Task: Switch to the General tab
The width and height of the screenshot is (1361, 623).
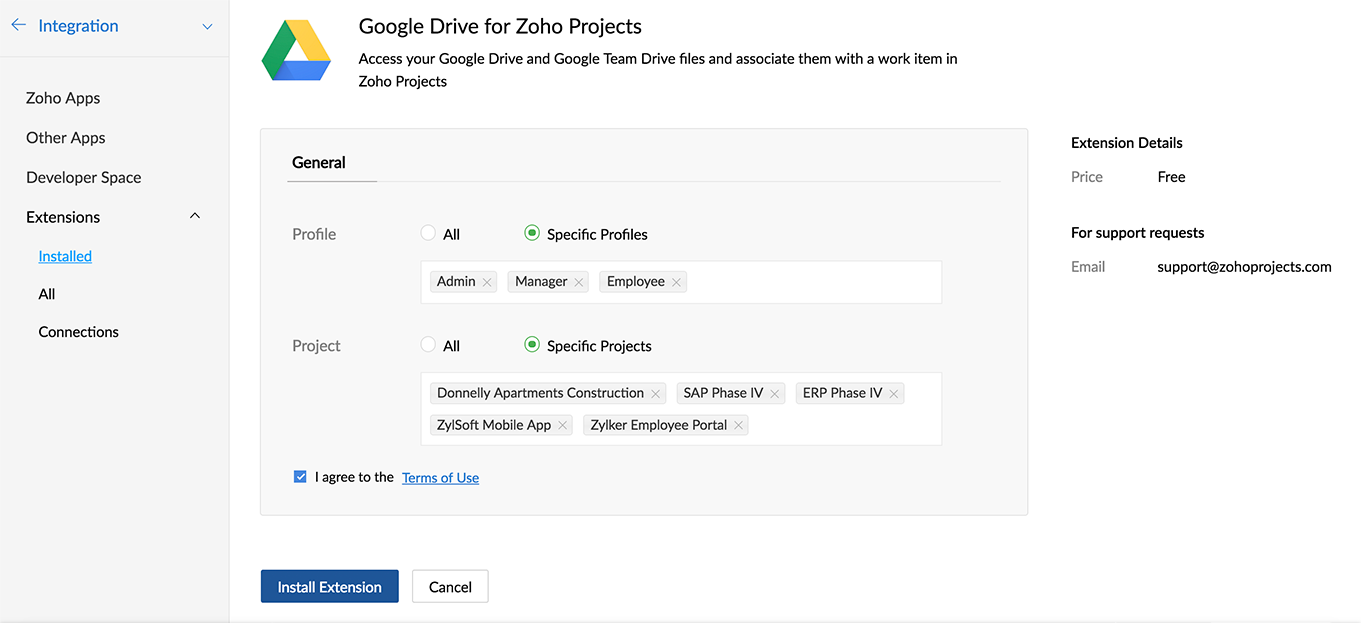Action: tap(319, 162)
